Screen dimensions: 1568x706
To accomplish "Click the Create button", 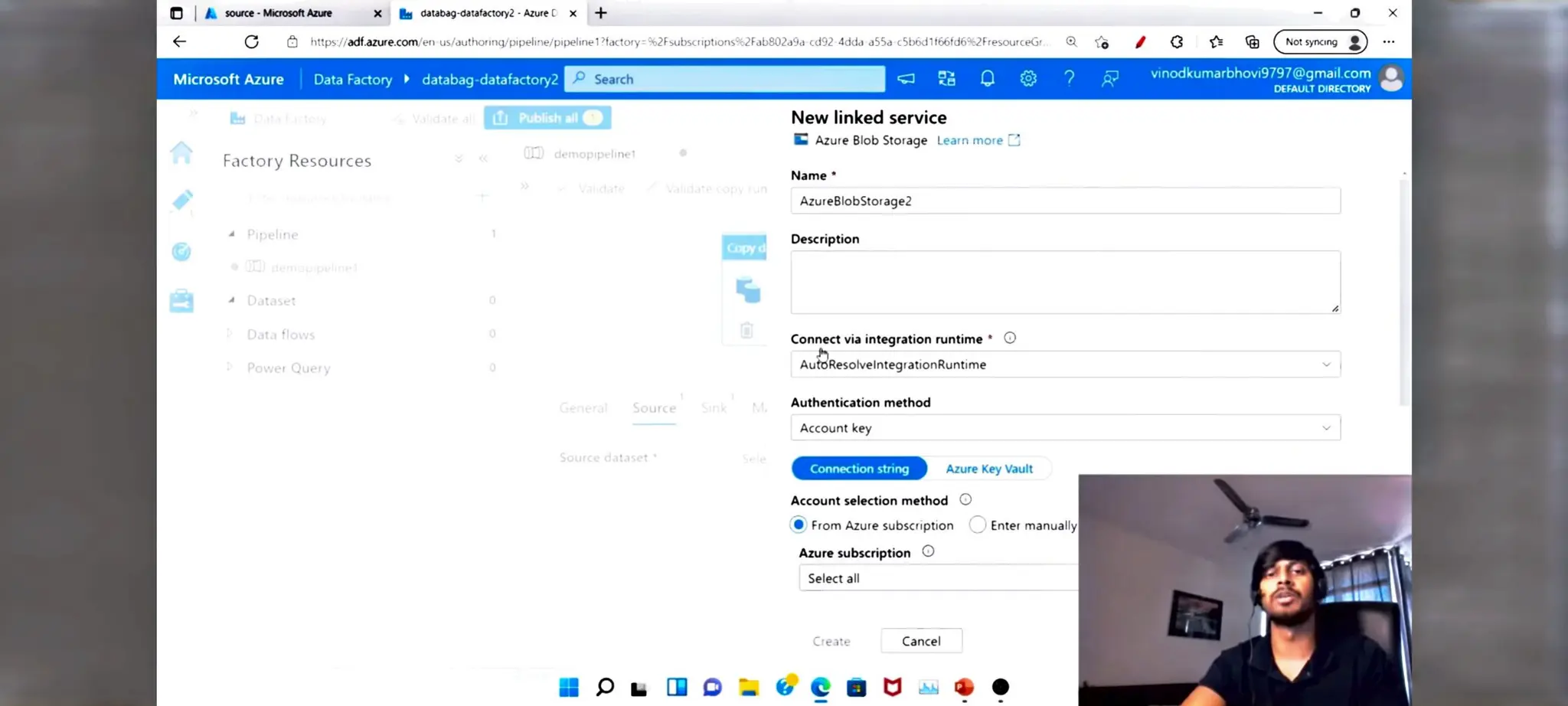I will [x=831, y=641].
